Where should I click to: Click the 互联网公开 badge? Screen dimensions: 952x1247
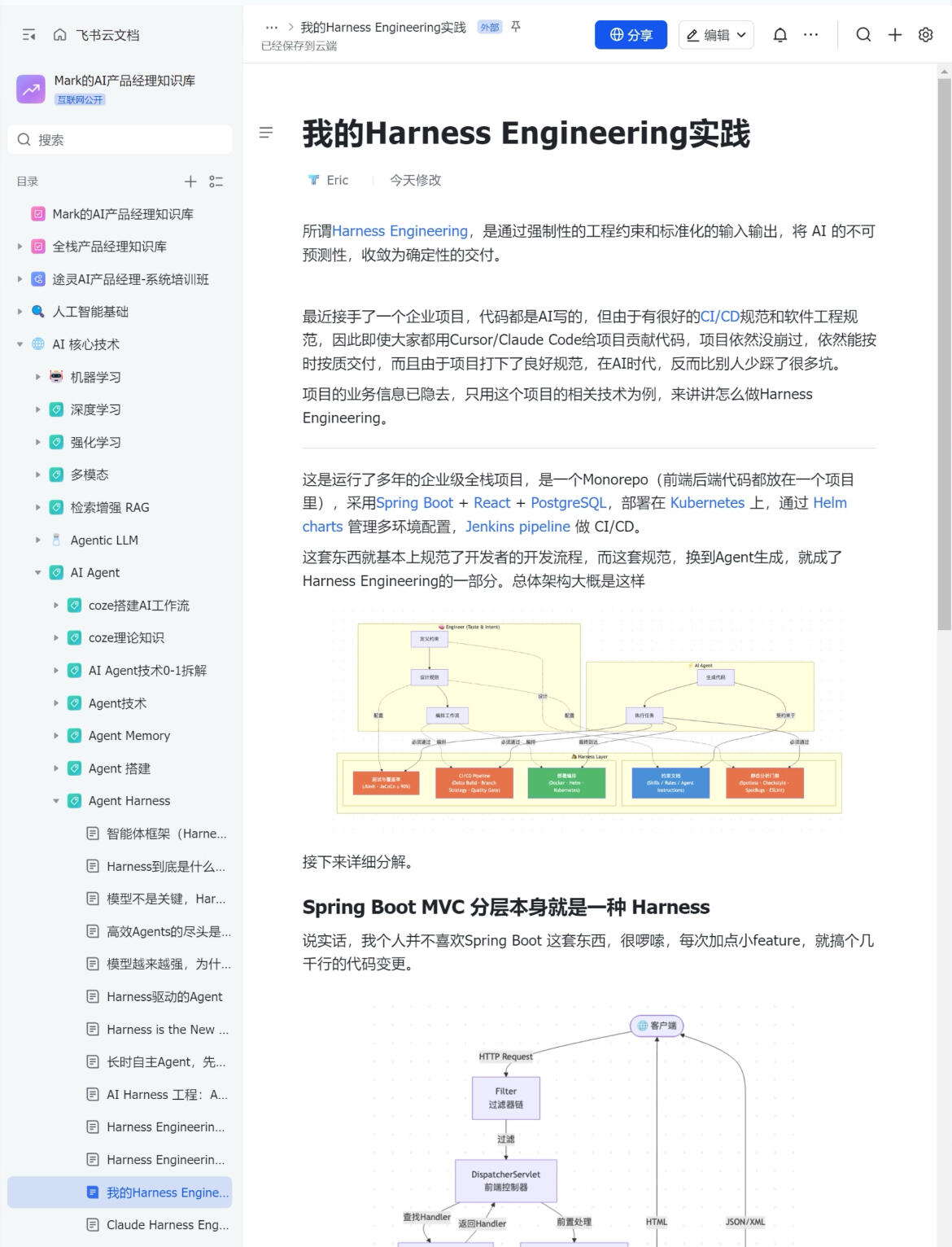coord(81,99)
